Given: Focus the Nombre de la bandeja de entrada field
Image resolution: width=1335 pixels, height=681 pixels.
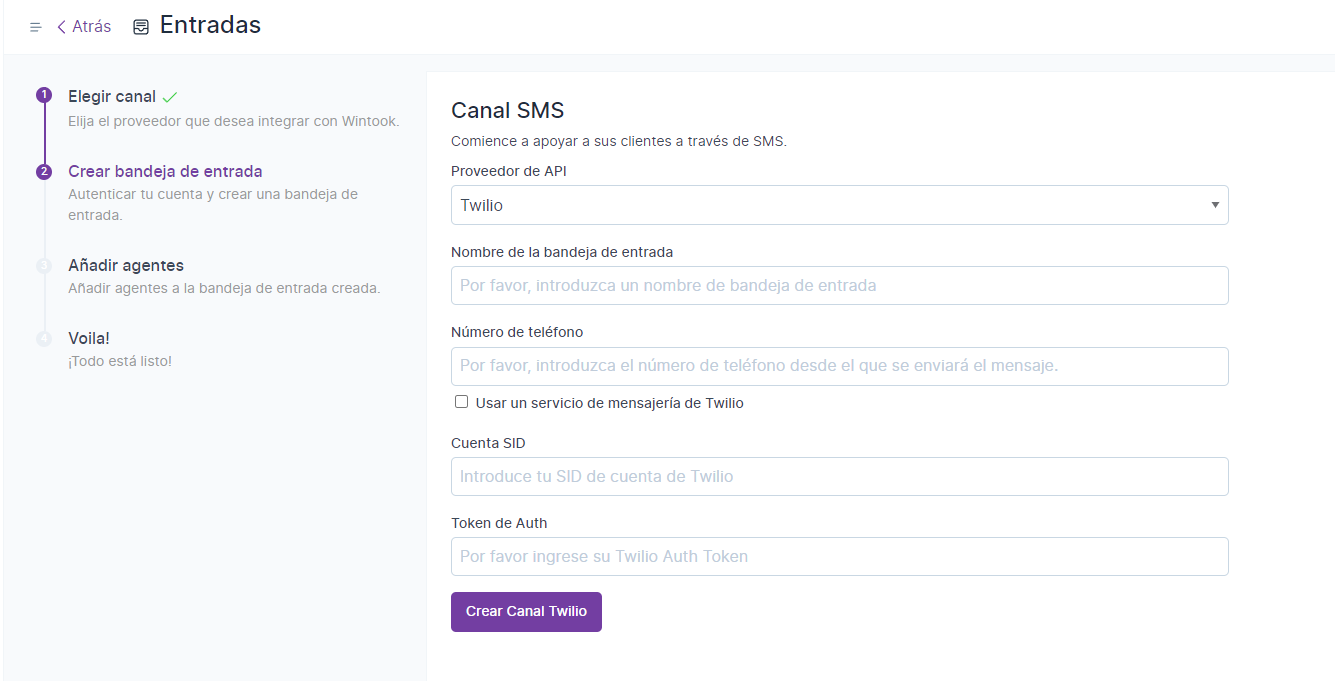Looking at the screenshot, I should pyautogui.click(x=839, y=285).
